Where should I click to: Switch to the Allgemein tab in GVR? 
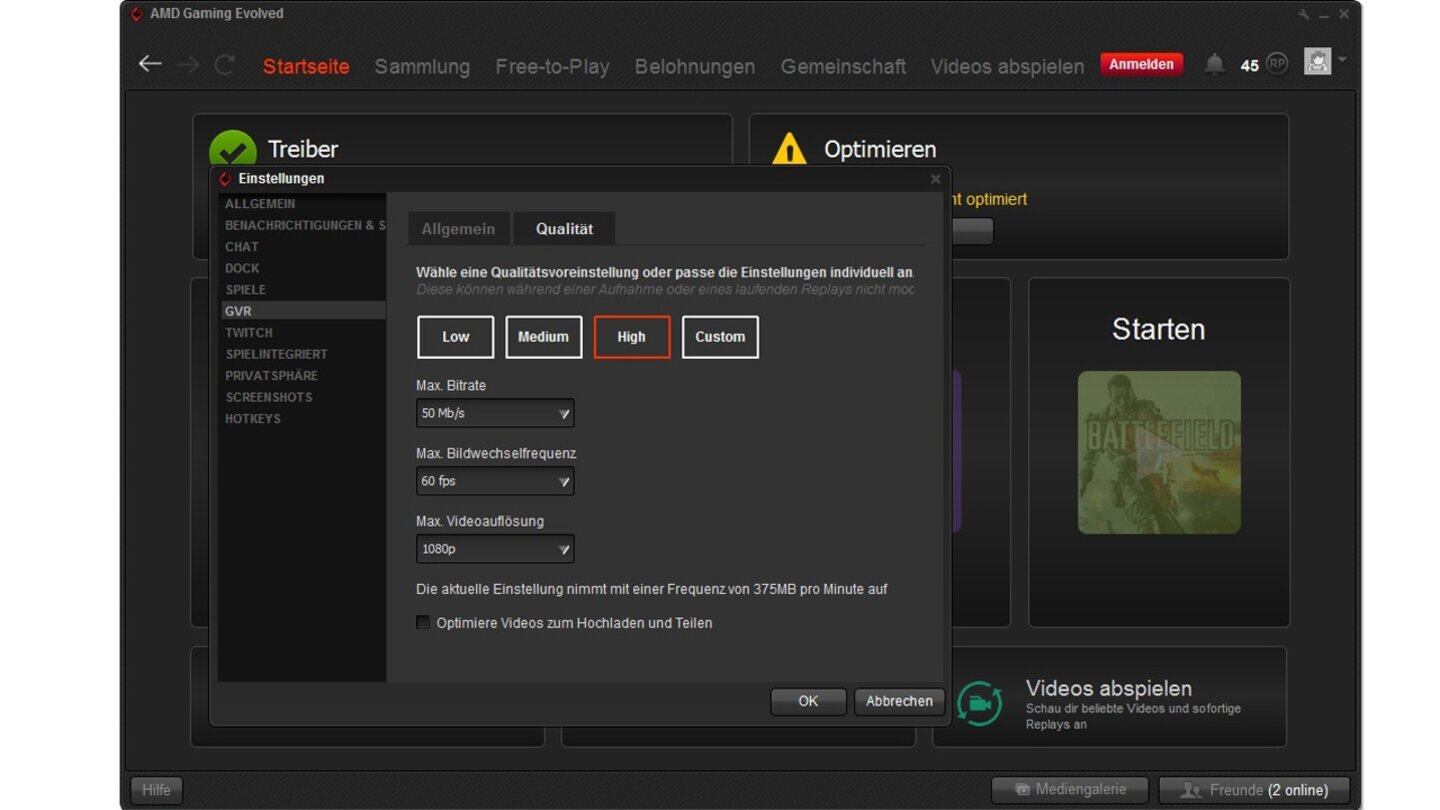(x=458, y=229)
